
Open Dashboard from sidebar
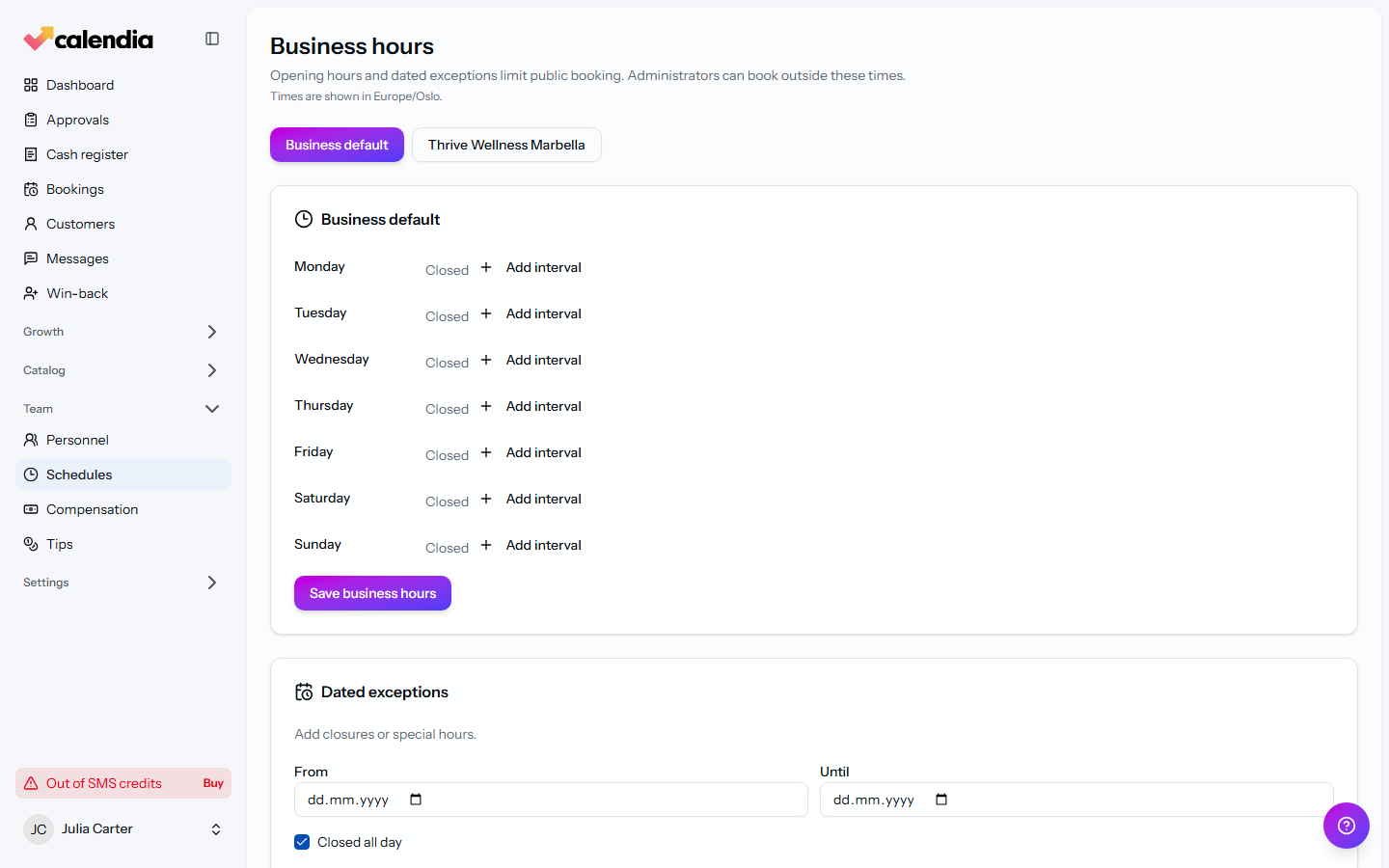coord(123,85)
